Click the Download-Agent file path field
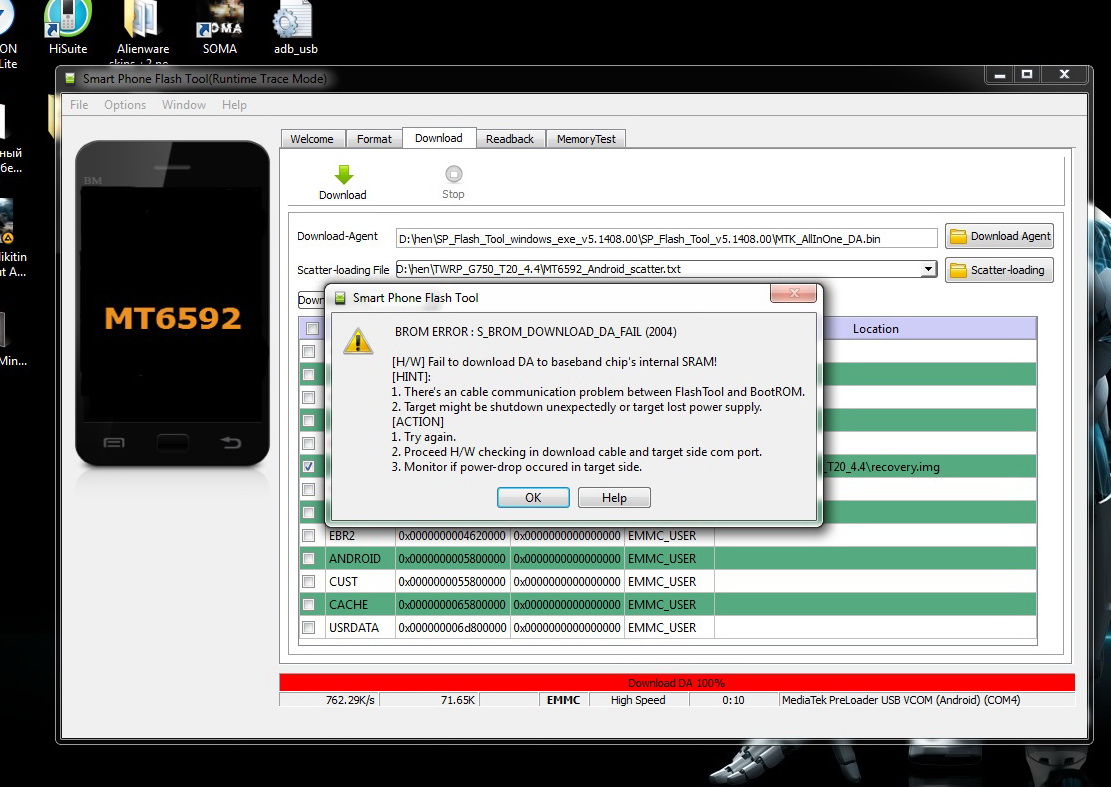This screenshot has width=1111, height=787. 666,238
